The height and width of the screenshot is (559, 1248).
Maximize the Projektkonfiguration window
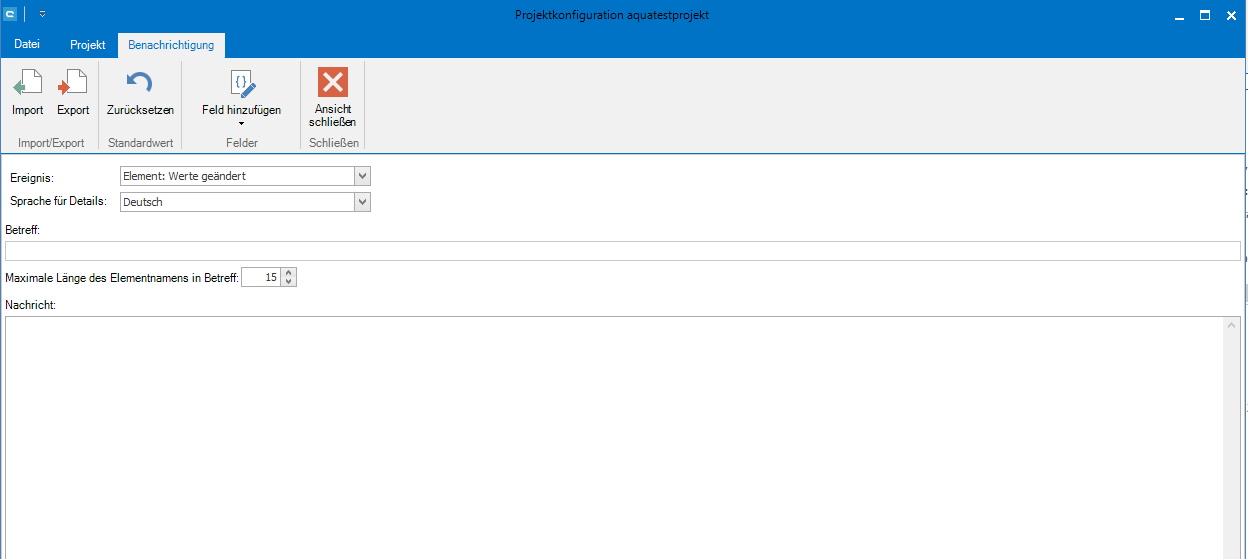coord(1204,15)
